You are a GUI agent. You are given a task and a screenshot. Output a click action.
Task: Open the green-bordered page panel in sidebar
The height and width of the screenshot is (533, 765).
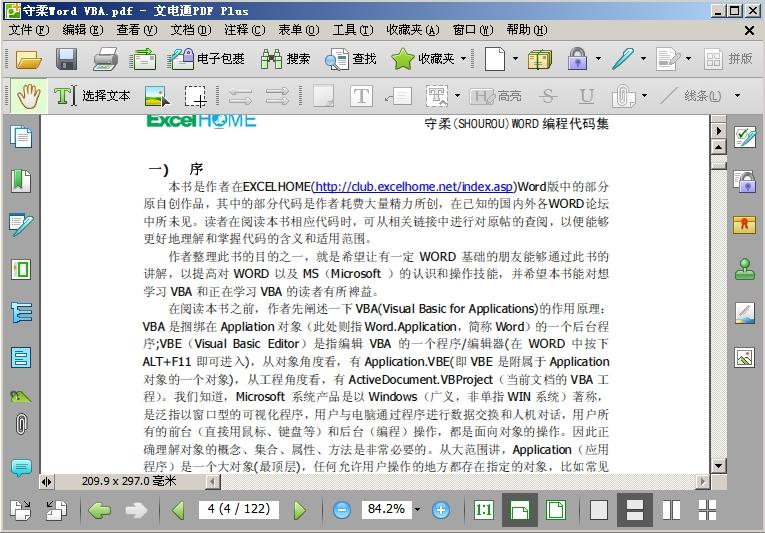21,269
